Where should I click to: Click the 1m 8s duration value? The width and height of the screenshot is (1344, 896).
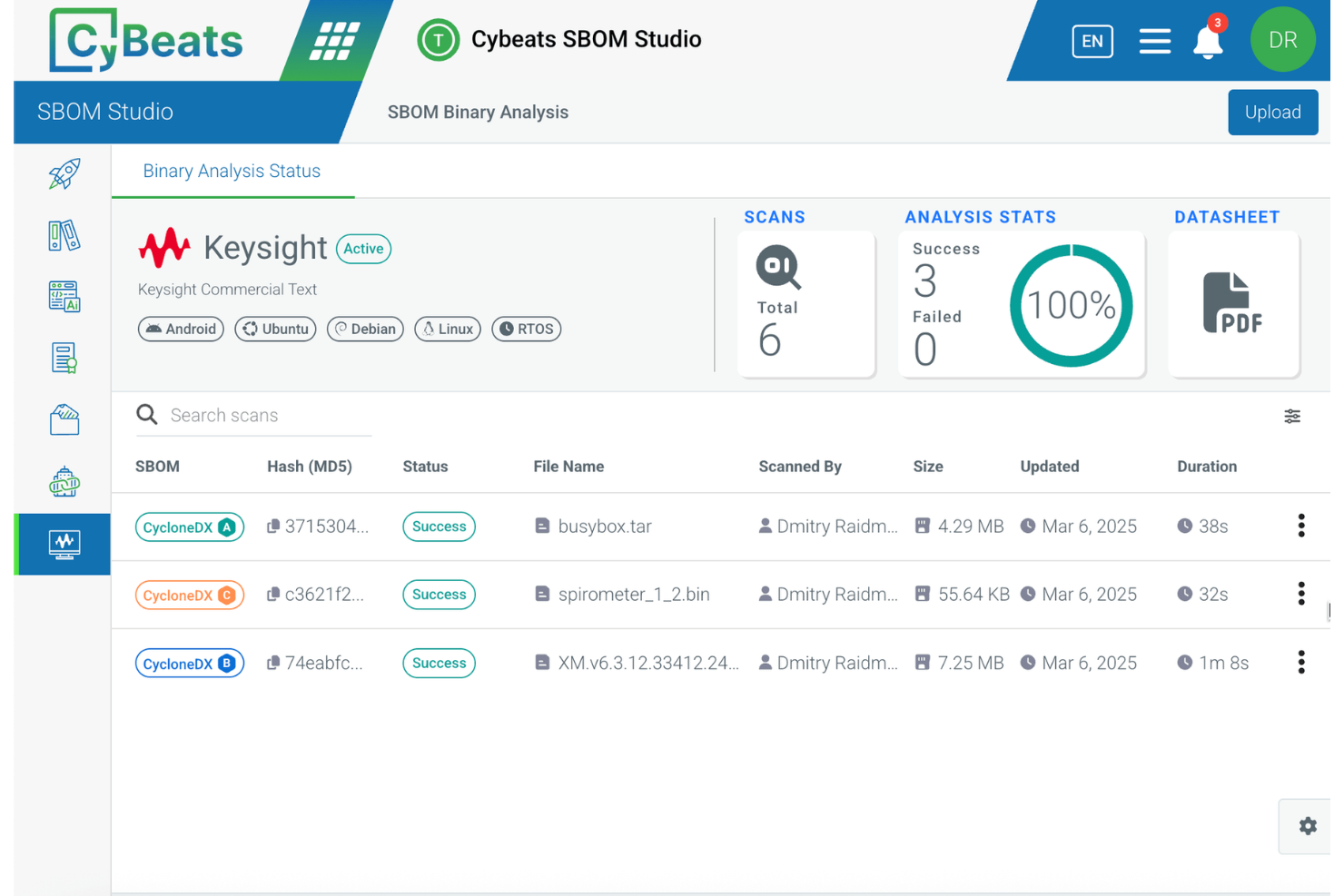tap(1224, 663)
